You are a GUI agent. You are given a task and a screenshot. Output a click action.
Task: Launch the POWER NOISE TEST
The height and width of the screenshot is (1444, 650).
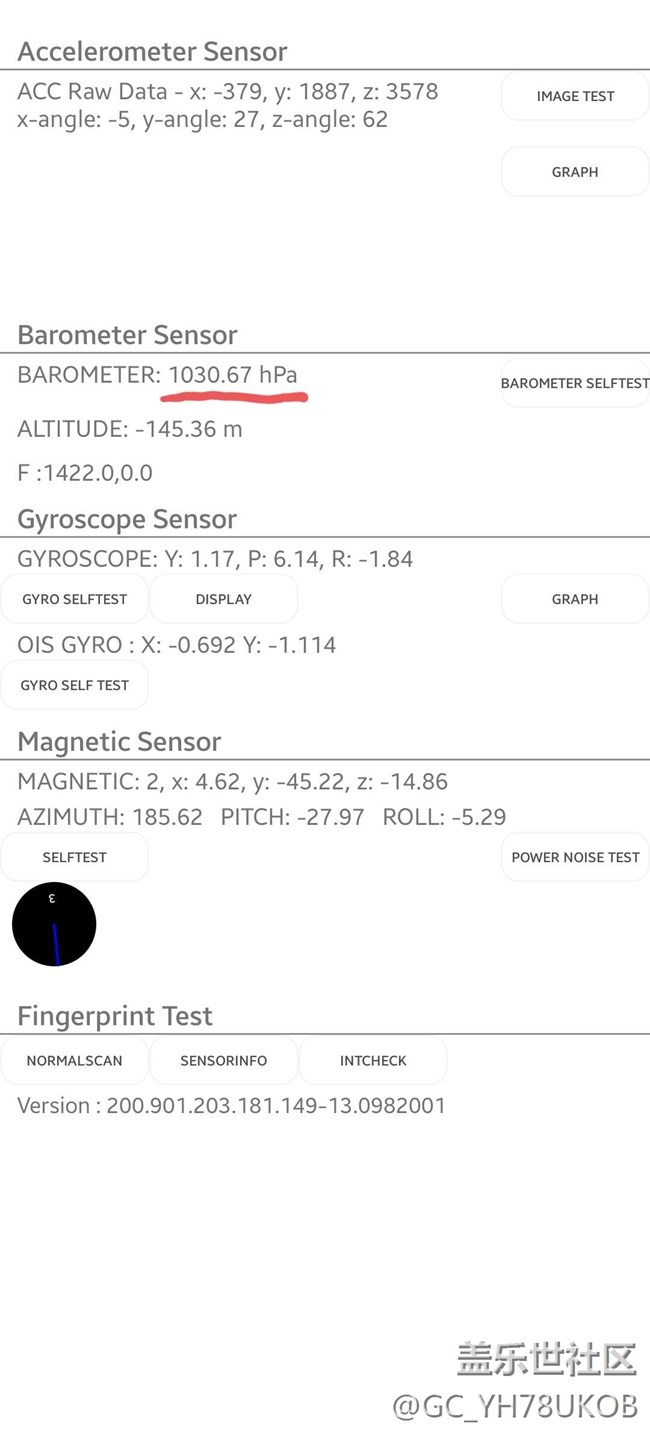pos(575,857)
